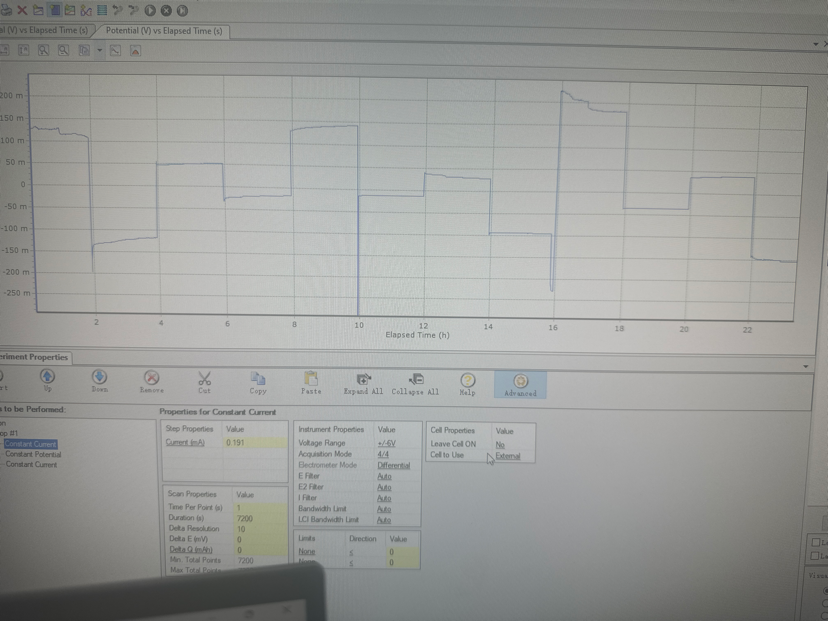This screenshot has width=828, height=621.
Task: Click the new graph window icon
Action: [x=39, y=10]
